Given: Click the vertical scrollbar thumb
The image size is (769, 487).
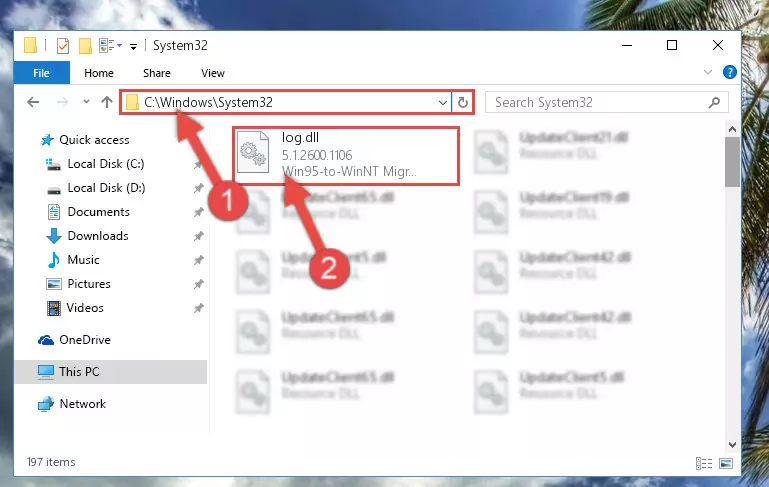Looking at the screenshot, I should click(732, 162).
